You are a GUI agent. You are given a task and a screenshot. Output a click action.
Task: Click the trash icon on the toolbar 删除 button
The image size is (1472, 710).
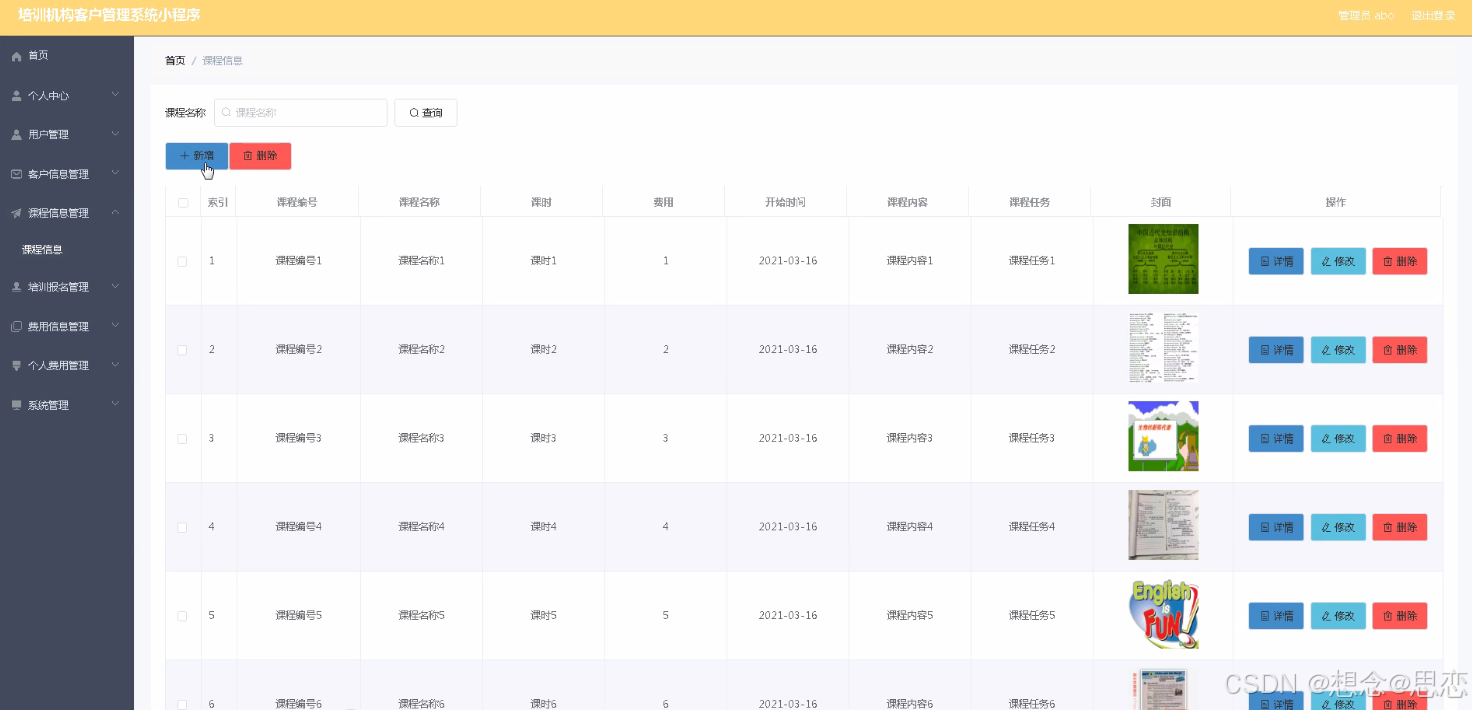point(248,156)
